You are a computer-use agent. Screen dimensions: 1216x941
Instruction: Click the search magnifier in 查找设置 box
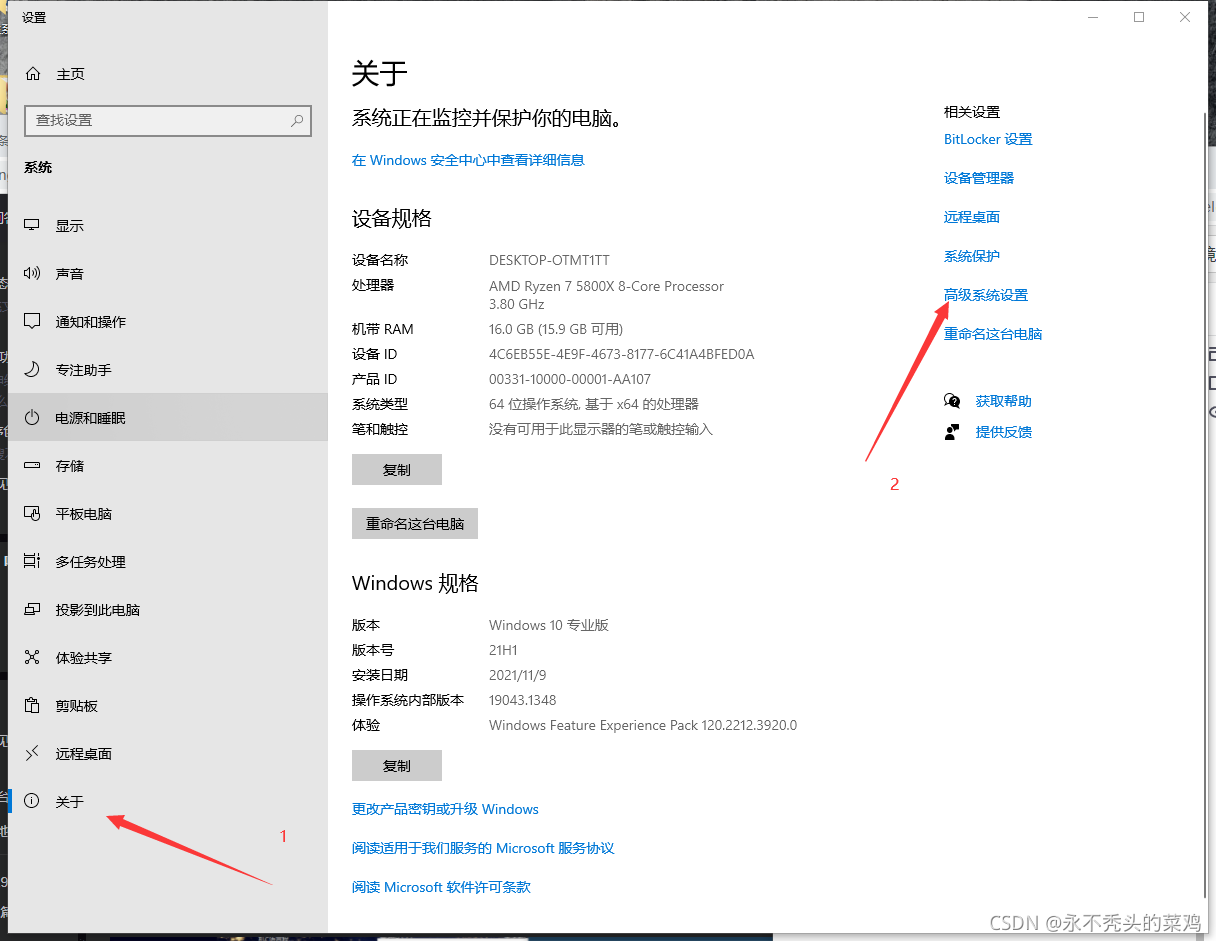(x=297, y=120)
